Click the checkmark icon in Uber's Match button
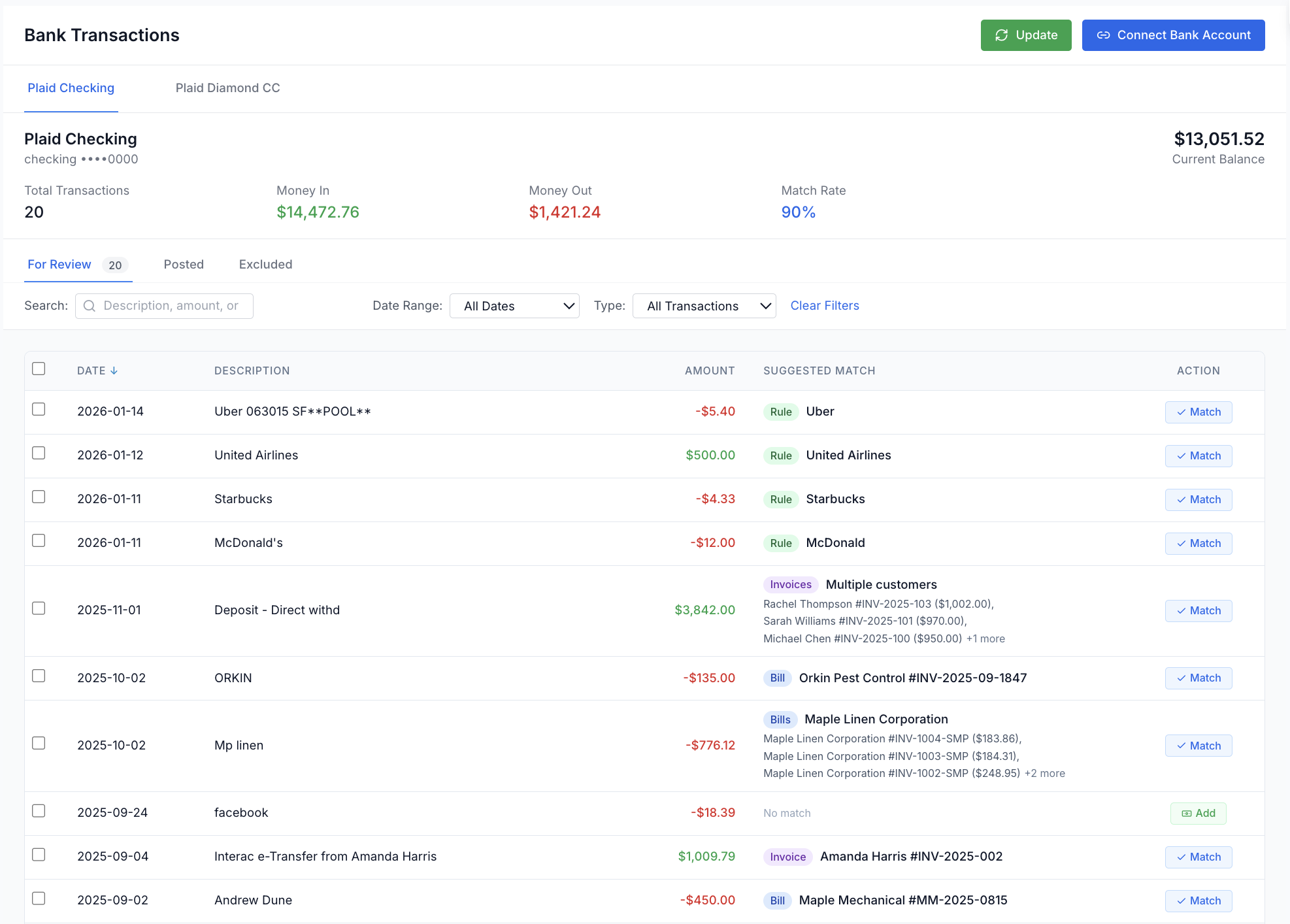Viewport: 1290px width, 924px height. click(1181, 412)
